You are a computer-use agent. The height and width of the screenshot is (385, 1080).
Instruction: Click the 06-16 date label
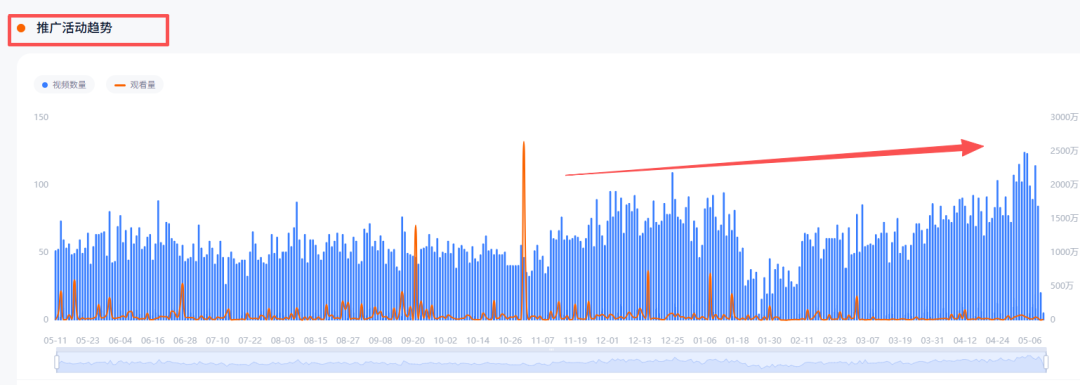[x=153, y=340]
